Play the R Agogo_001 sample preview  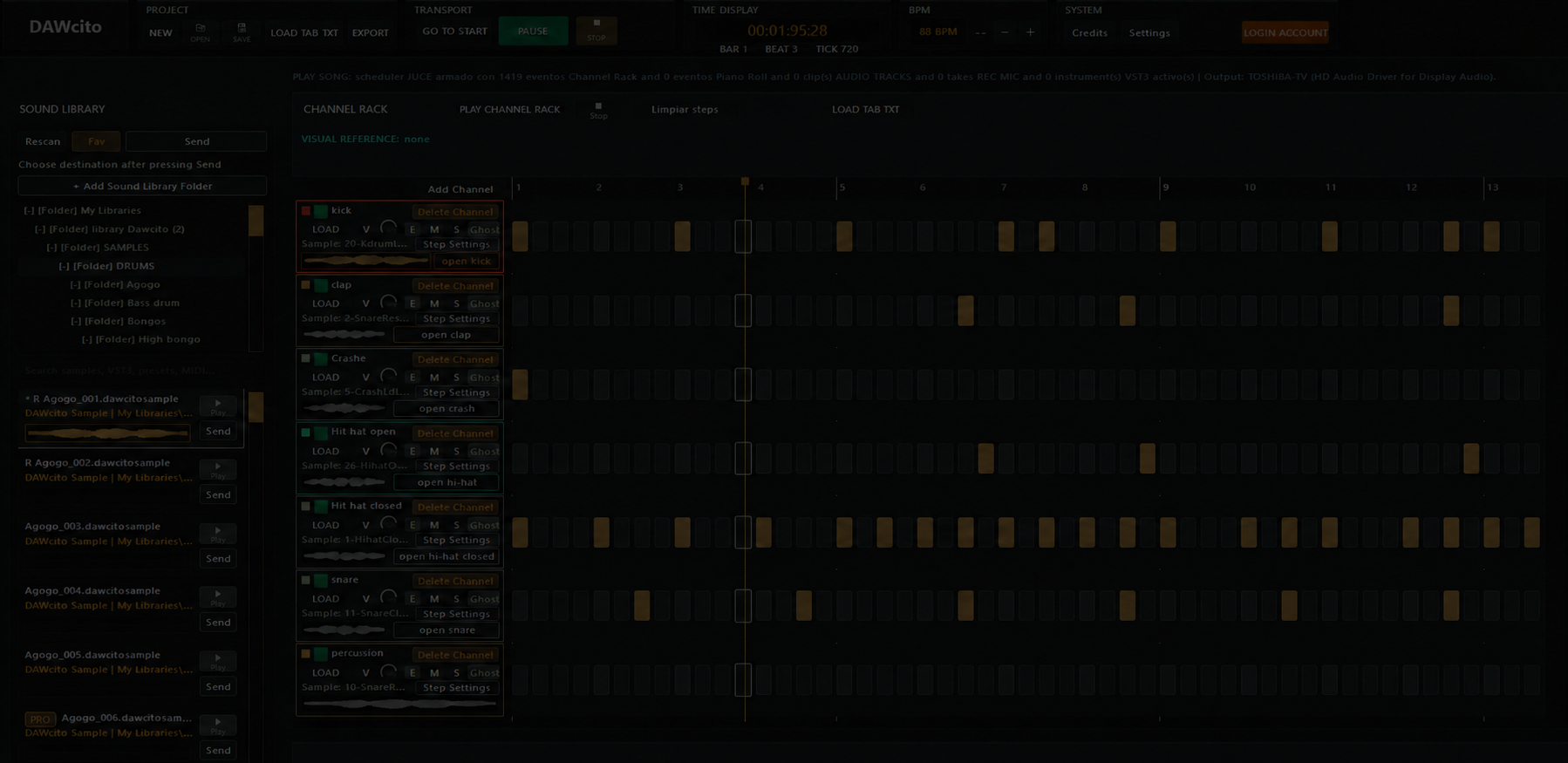click(218, 406)
